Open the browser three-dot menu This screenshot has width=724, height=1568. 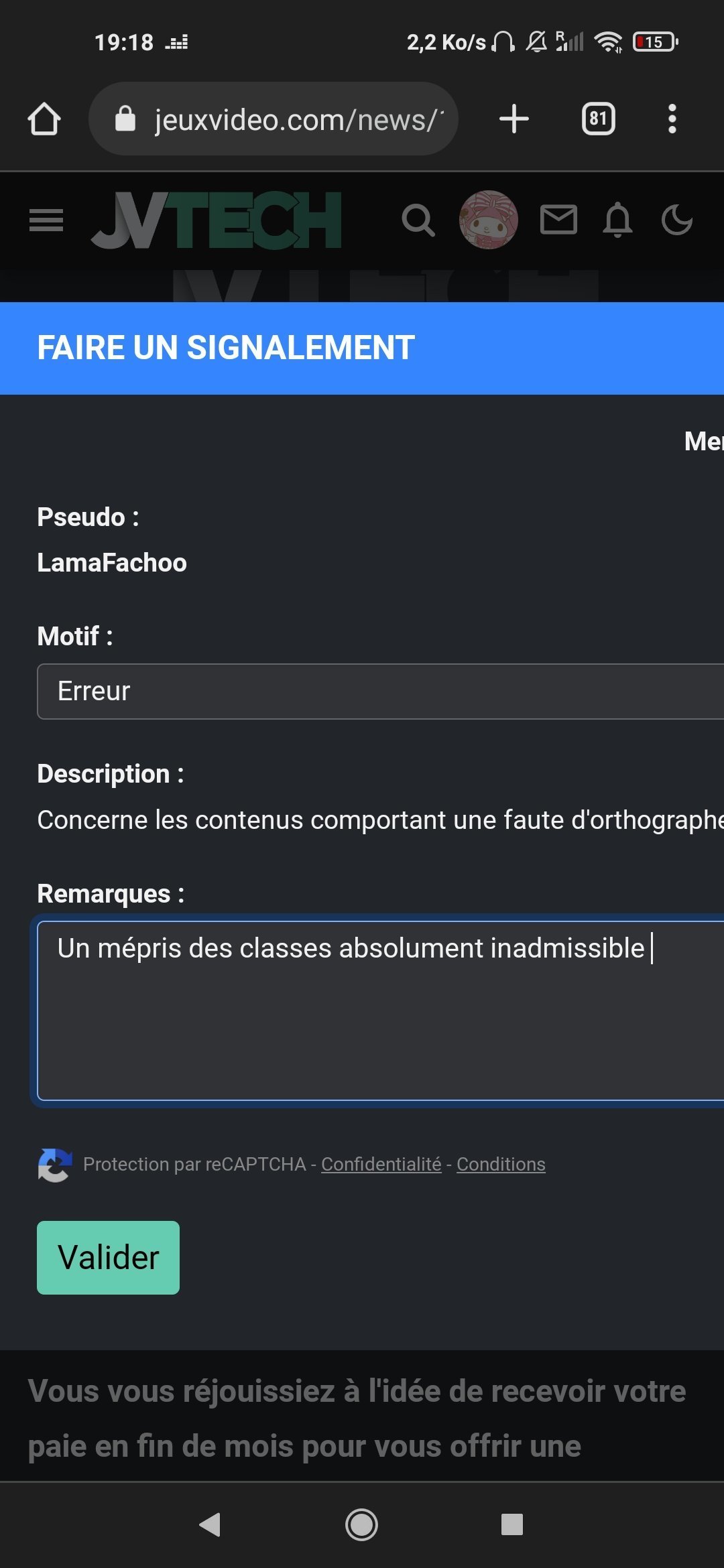coord(672,119)
